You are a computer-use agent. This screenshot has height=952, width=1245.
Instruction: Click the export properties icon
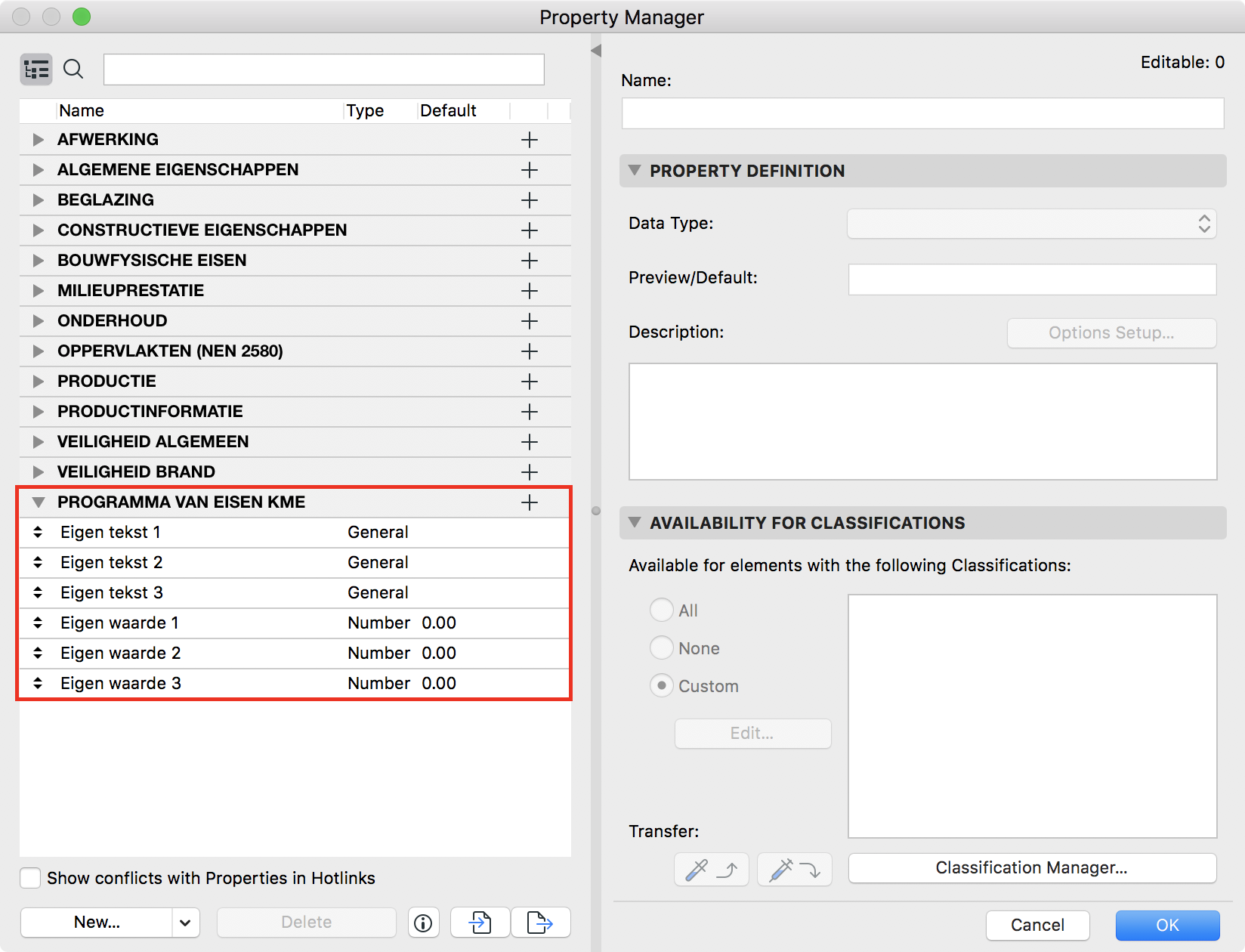coord(540,923)
